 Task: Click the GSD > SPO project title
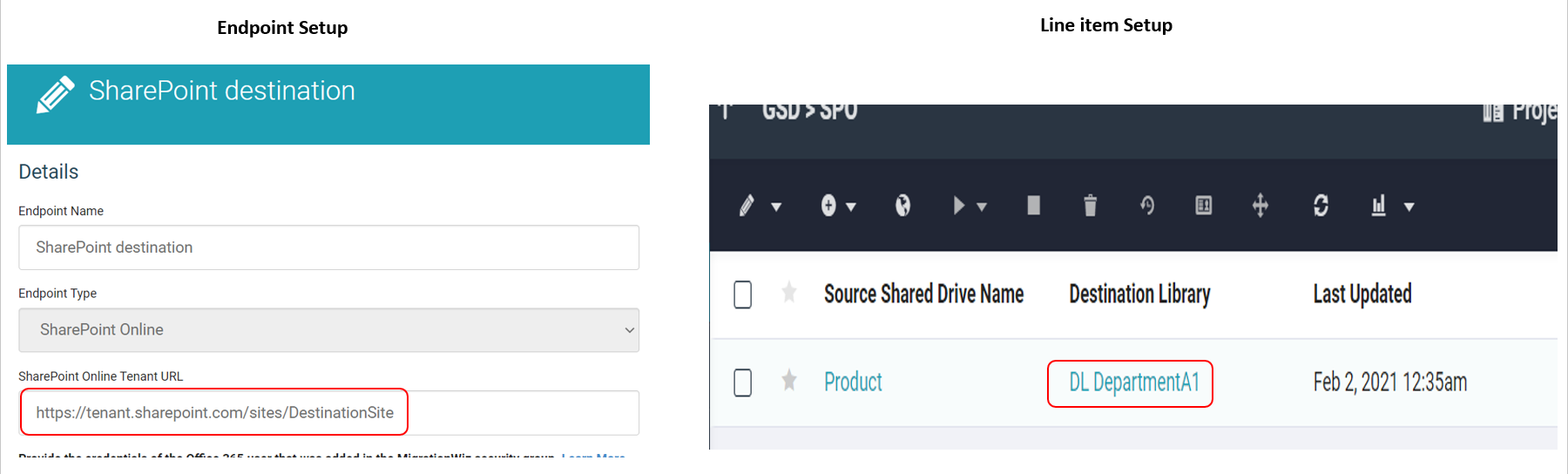(x=809, y=112)
